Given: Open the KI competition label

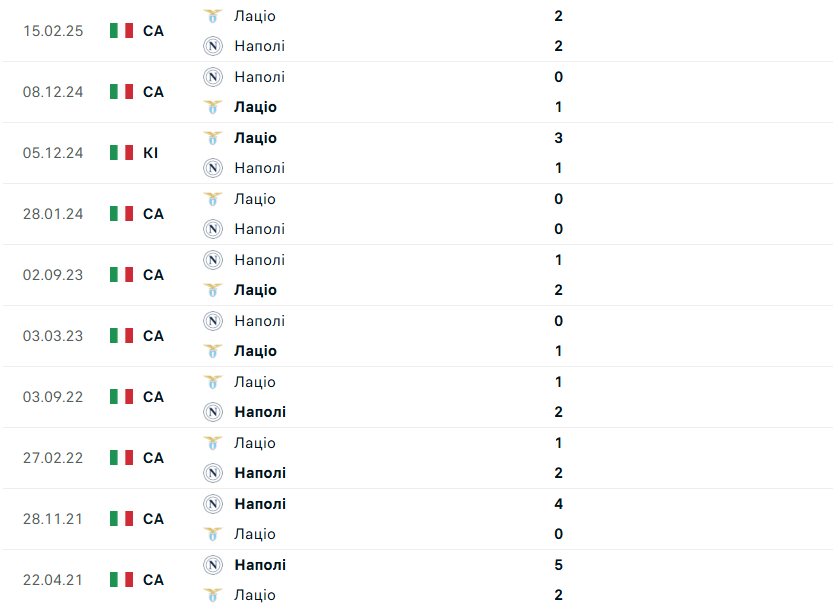Looking at the screenshot, I should click(x=151, y=153).
